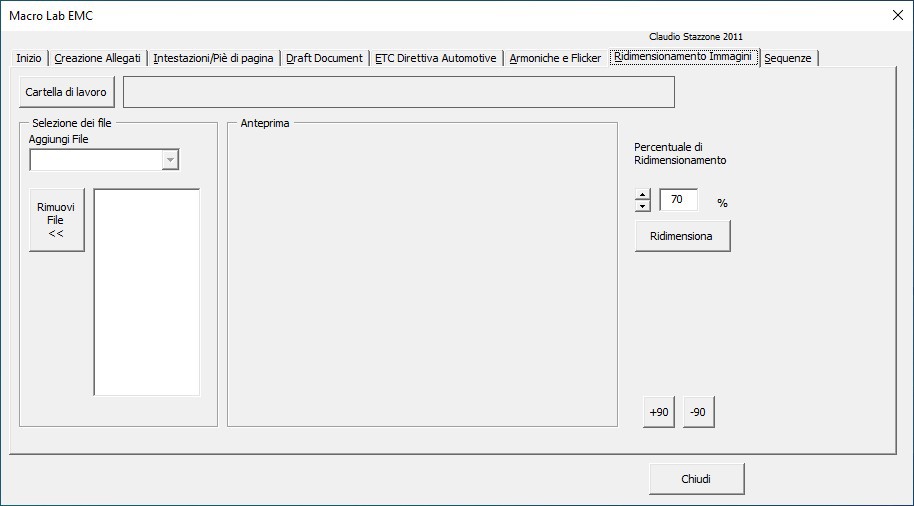
Task: Switch to Creazione Allegati tab
Action: point(97,58)
